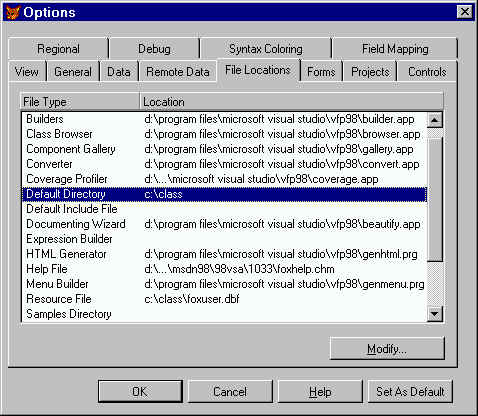The height and width of the screenshot is (416, 478).
Task: Open the Field Mapping tab
Action: click(395, 49)
